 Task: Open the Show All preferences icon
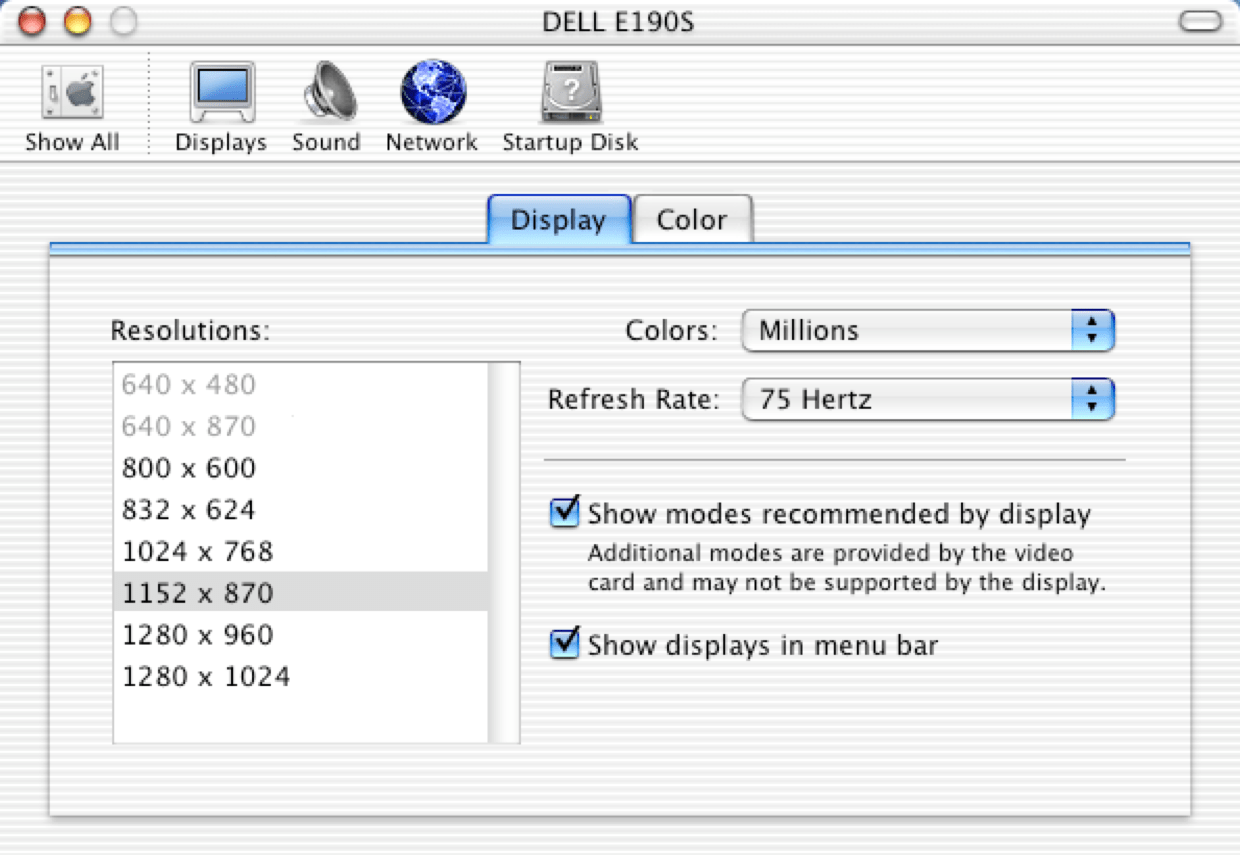[72, 108]
